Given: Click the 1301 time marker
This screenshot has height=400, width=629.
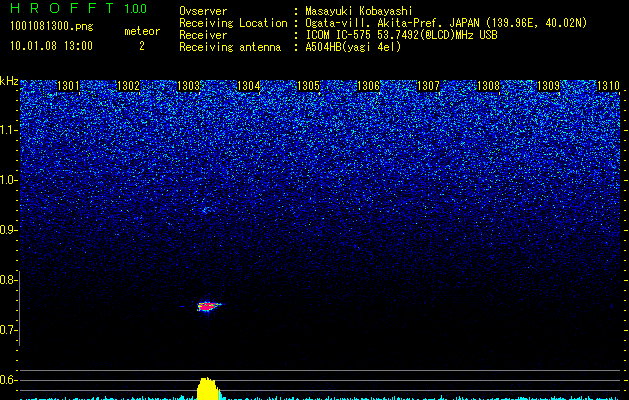Looking at the screenshot, I should tap(68, 86).
